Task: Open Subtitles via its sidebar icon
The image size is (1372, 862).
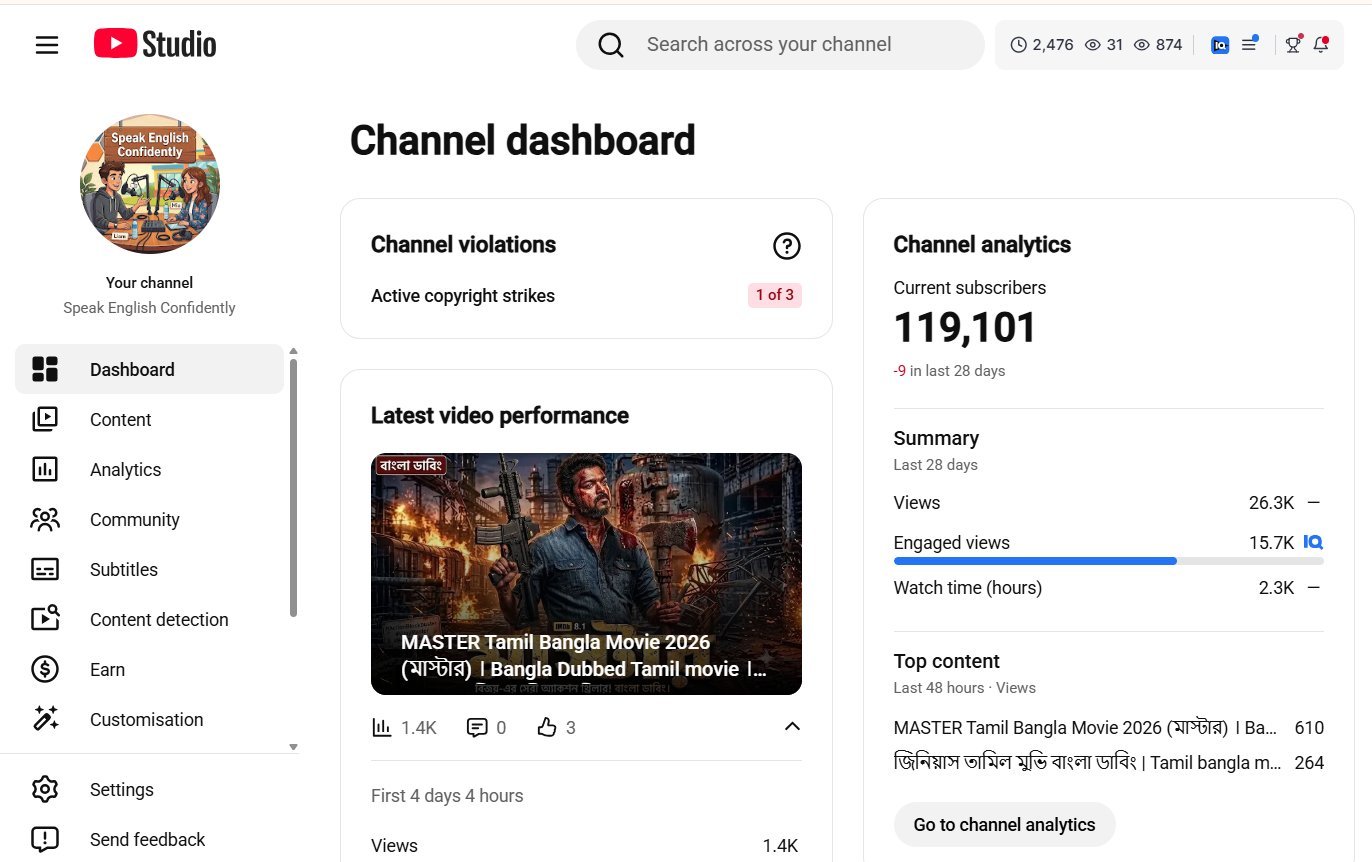Action: pyautogui.click(x=45, y=570)
